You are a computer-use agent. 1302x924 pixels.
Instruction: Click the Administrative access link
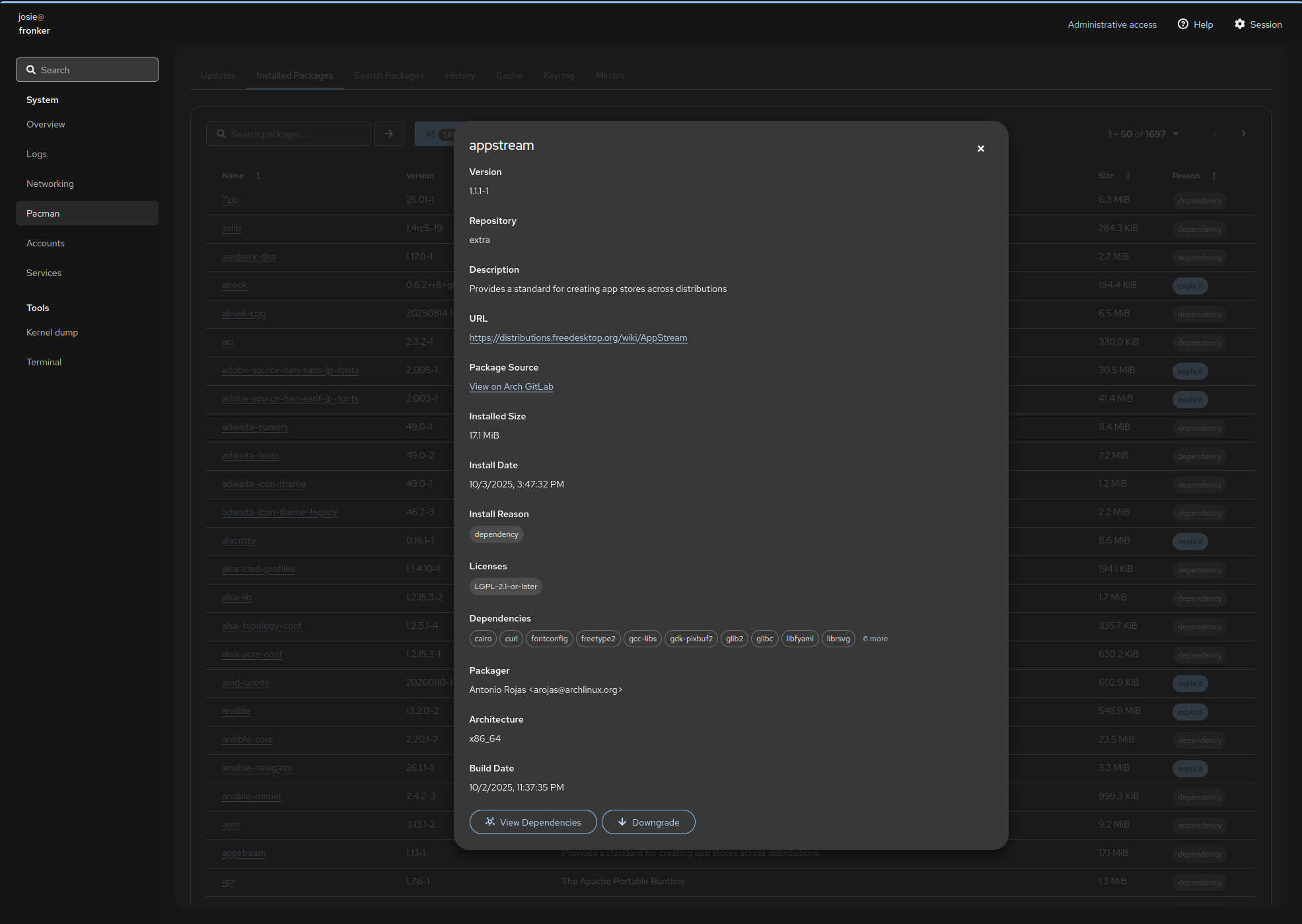(x=1112, y=24)
